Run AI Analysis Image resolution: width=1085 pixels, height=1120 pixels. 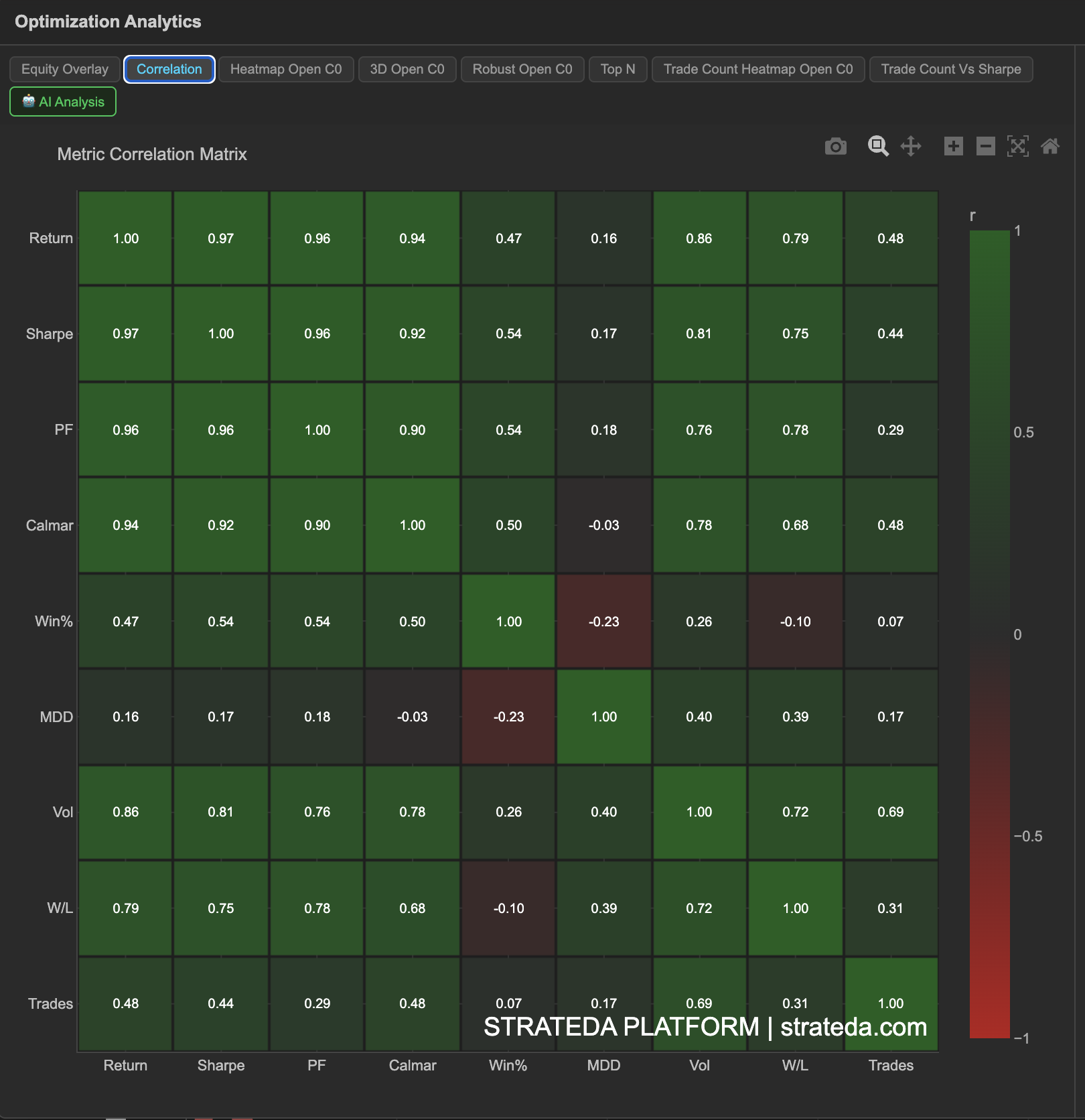[x=62, y=101]
